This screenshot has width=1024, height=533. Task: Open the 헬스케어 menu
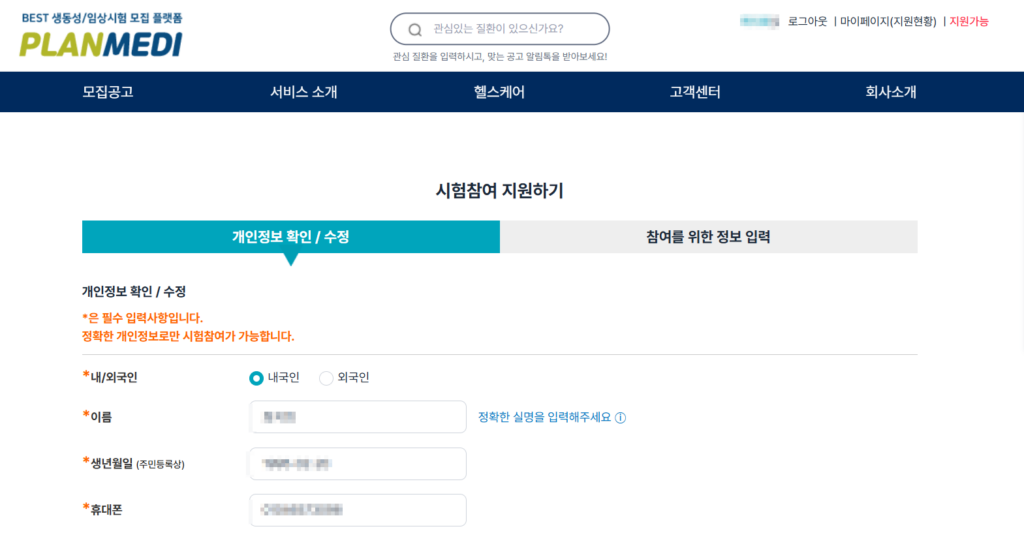tap(499, 92)
